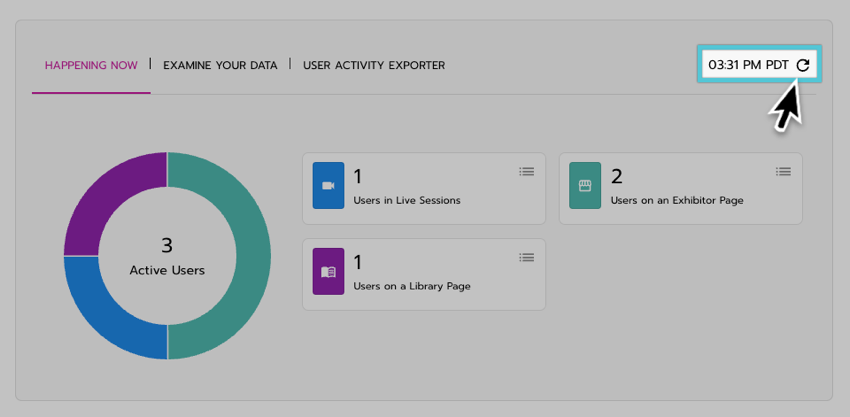The height and width of the screenshot is (417, 850).
Task: Click the count 1 on the Live Sessions card
Action: point(358,177)
